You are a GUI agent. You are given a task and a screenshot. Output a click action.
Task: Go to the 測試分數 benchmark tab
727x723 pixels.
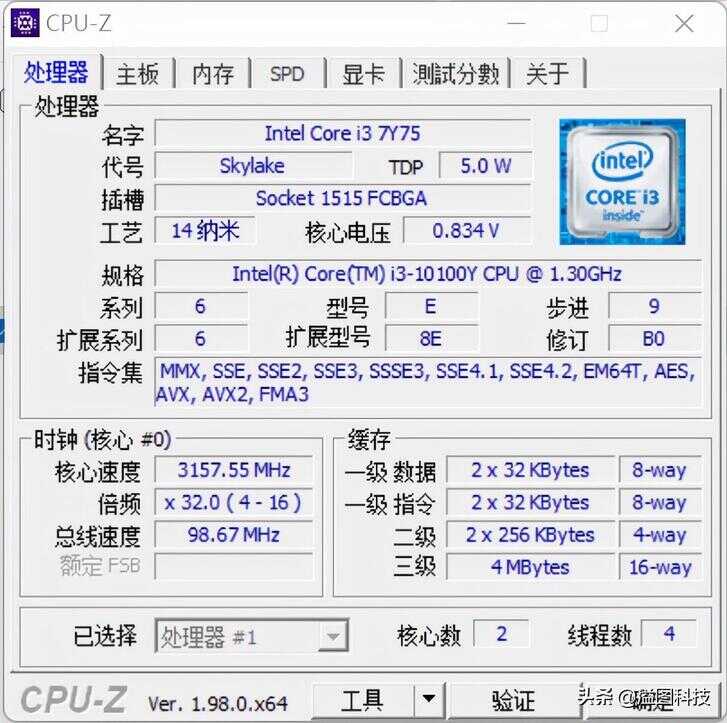coord(456,74)
